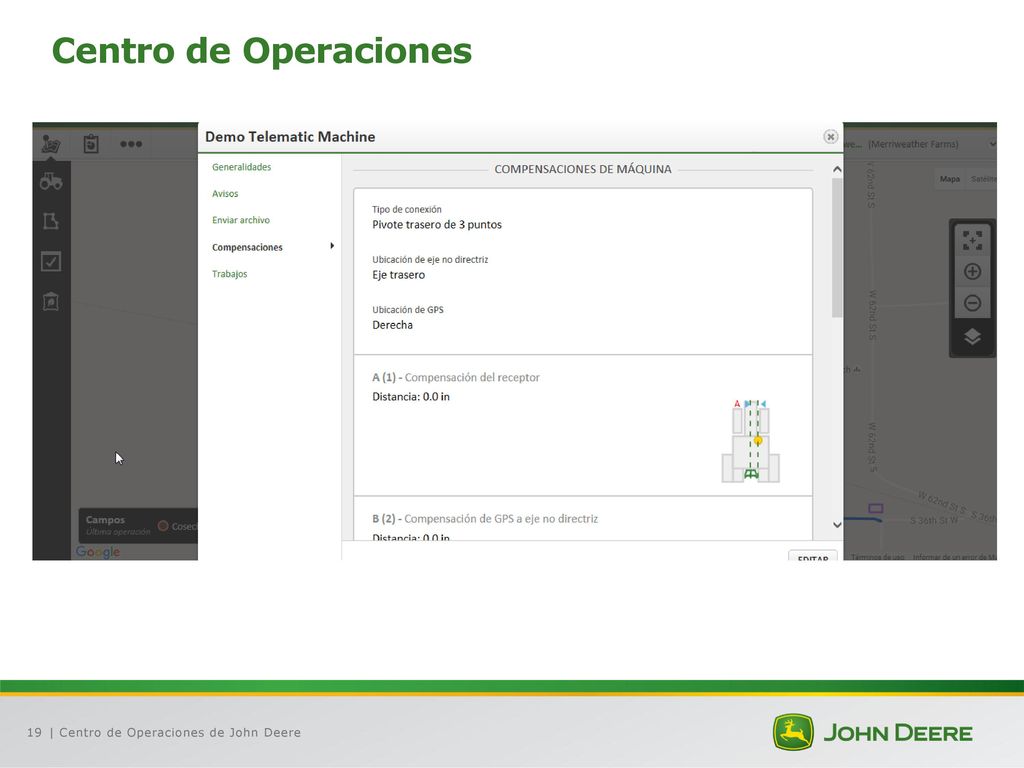
Task: Select the checkmark tasks icon in sidebar
Action: [x=51, y=261]
